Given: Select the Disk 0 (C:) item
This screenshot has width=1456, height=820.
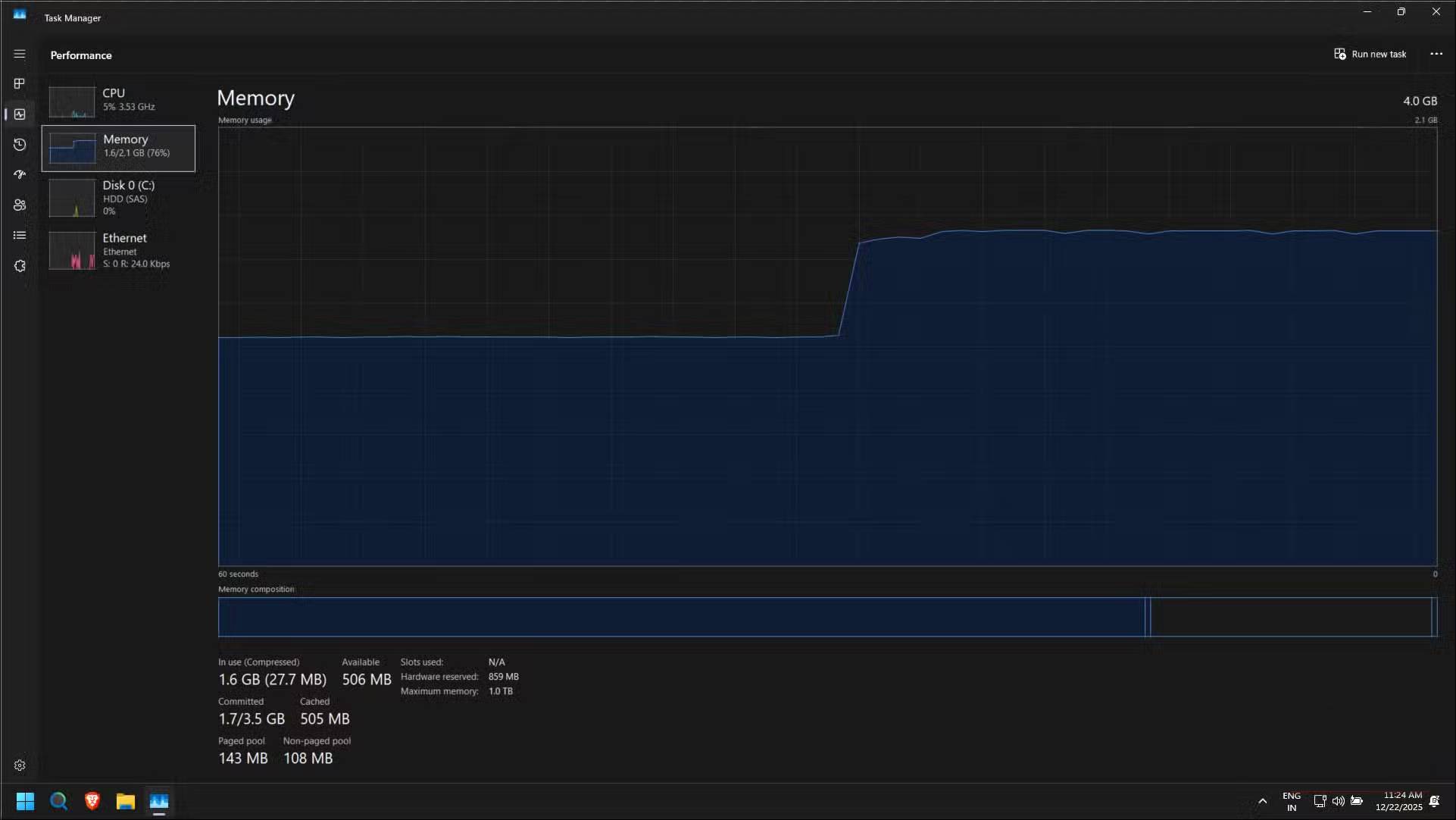Looking at the screenshot, I should 118,197.
